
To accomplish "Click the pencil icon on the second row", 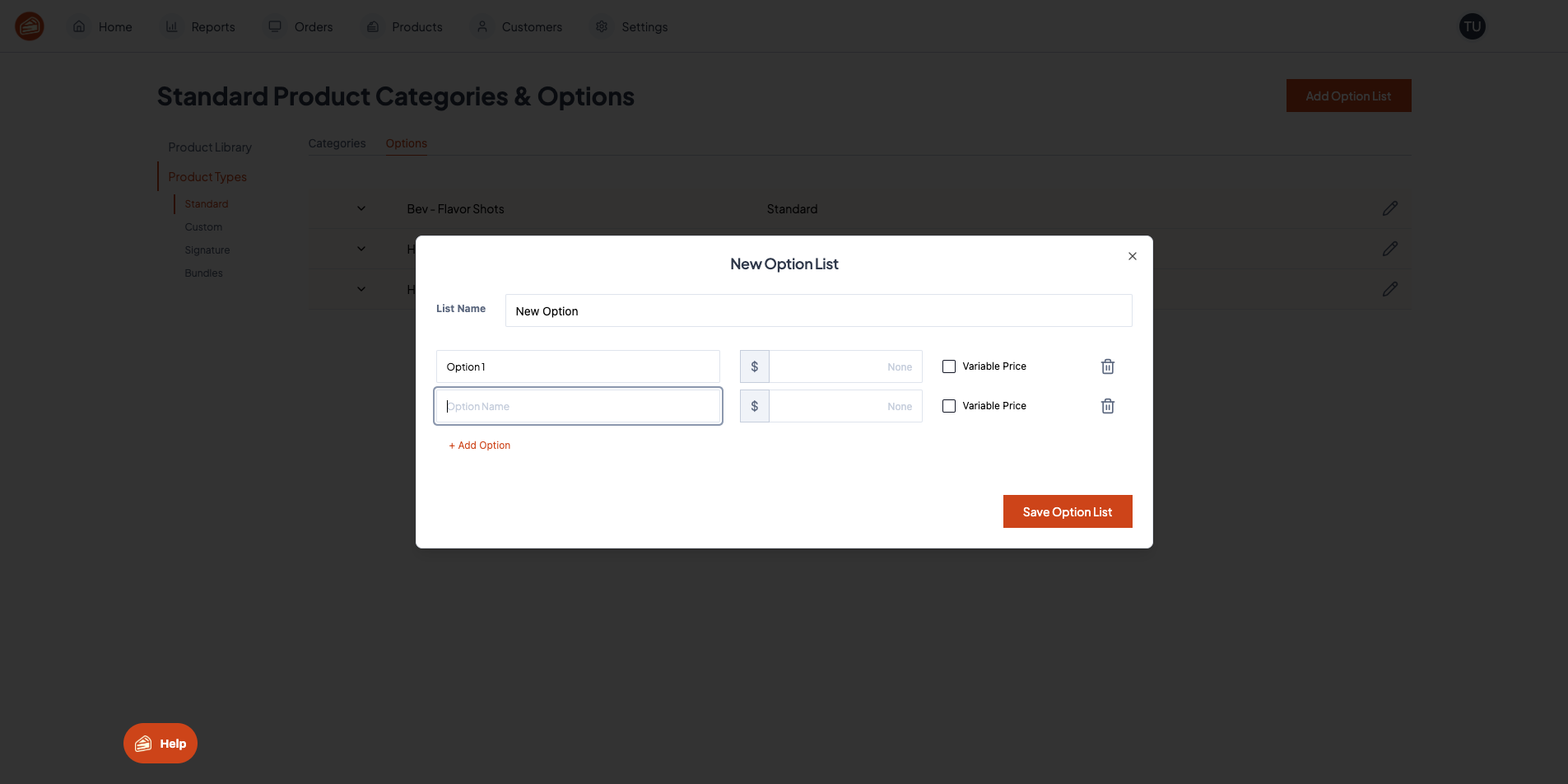I will (1390, 249).
